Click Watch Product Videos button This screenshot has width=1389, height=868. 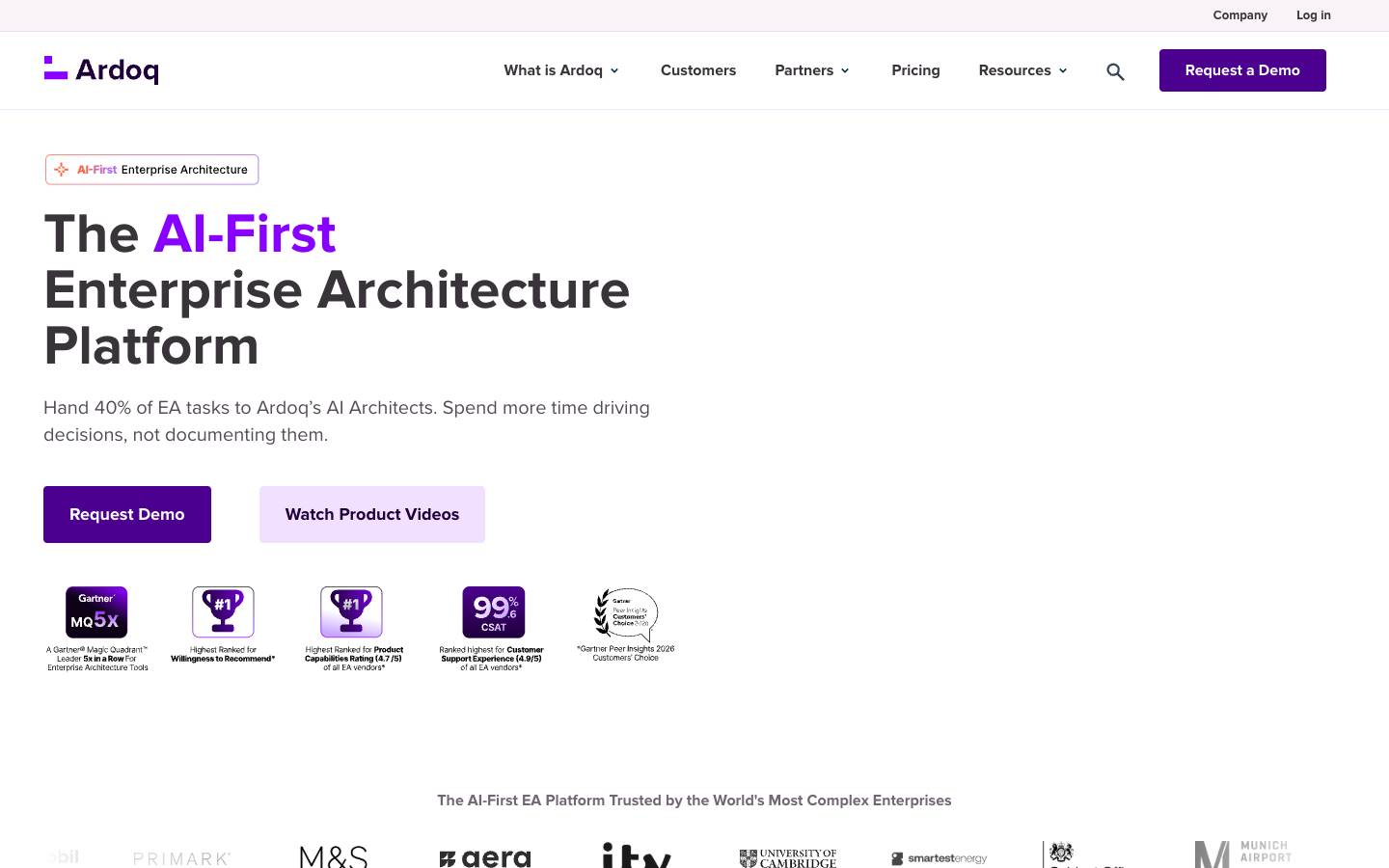tap(372, 514)
